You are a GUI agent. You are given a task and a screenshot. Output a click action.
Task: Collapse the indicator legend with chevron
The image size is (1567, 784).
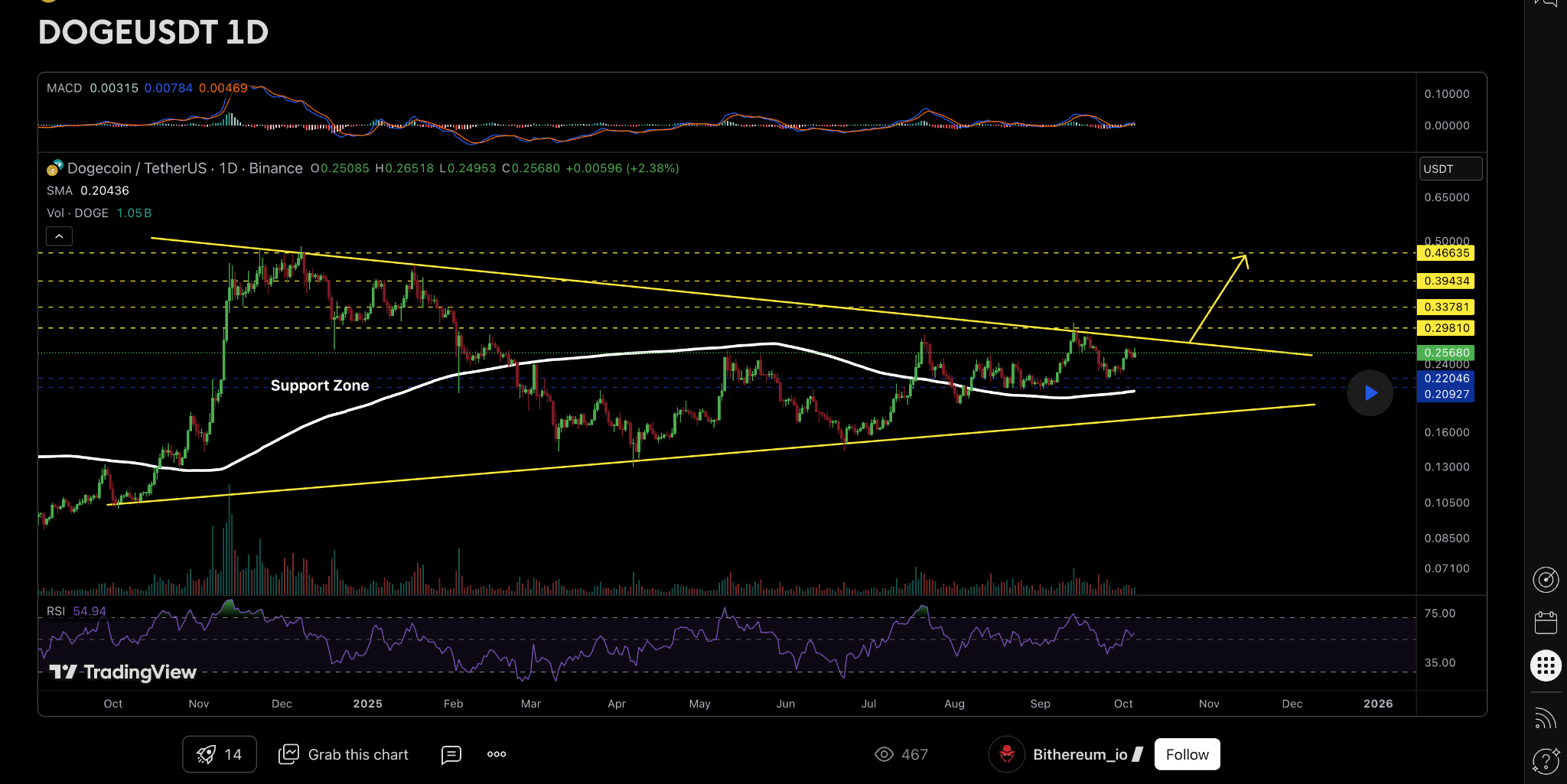pyautogui.click(x=59, y=236)
